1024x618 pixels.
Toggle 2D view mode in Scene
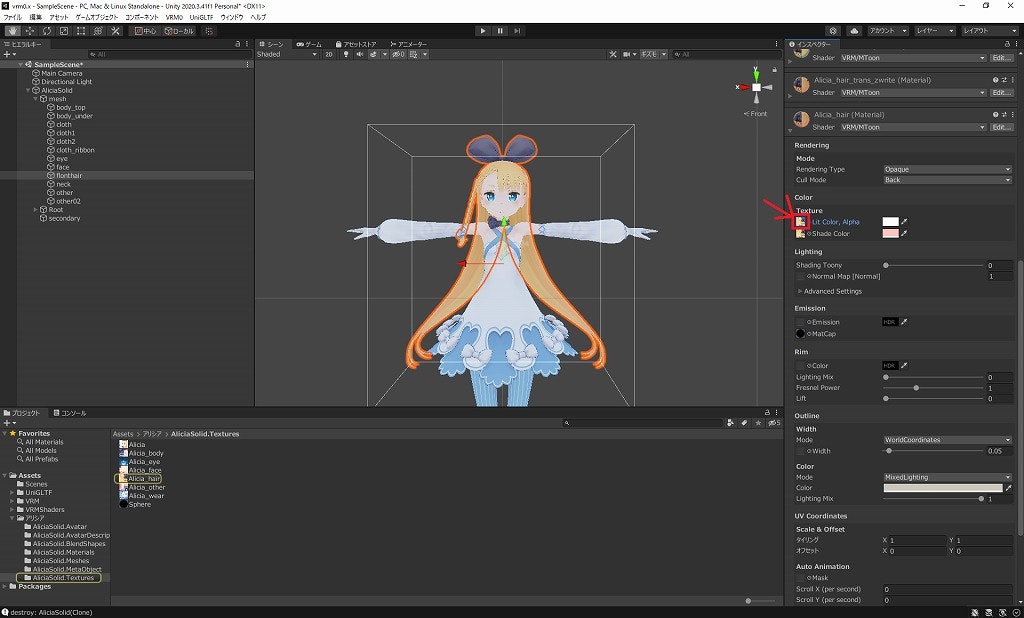tap(328, 54)
